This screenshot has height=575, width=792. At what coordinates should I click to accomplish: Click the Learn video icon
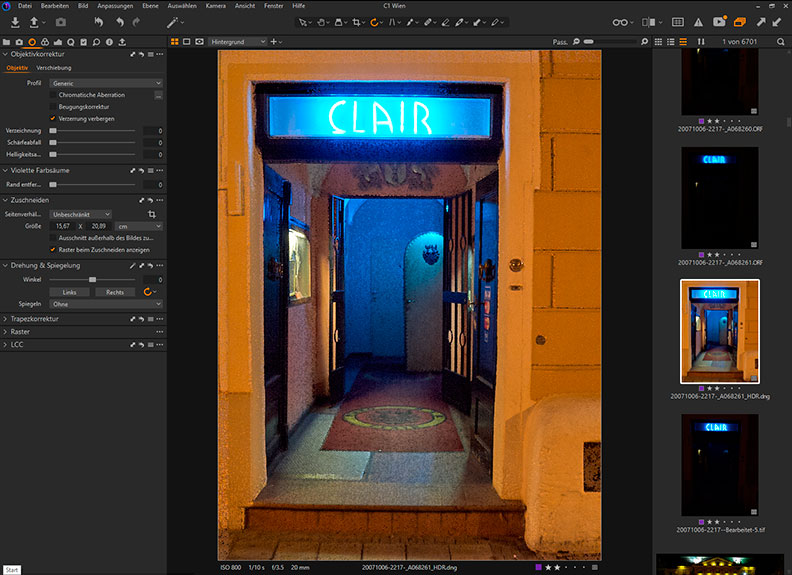pos(719,22)
